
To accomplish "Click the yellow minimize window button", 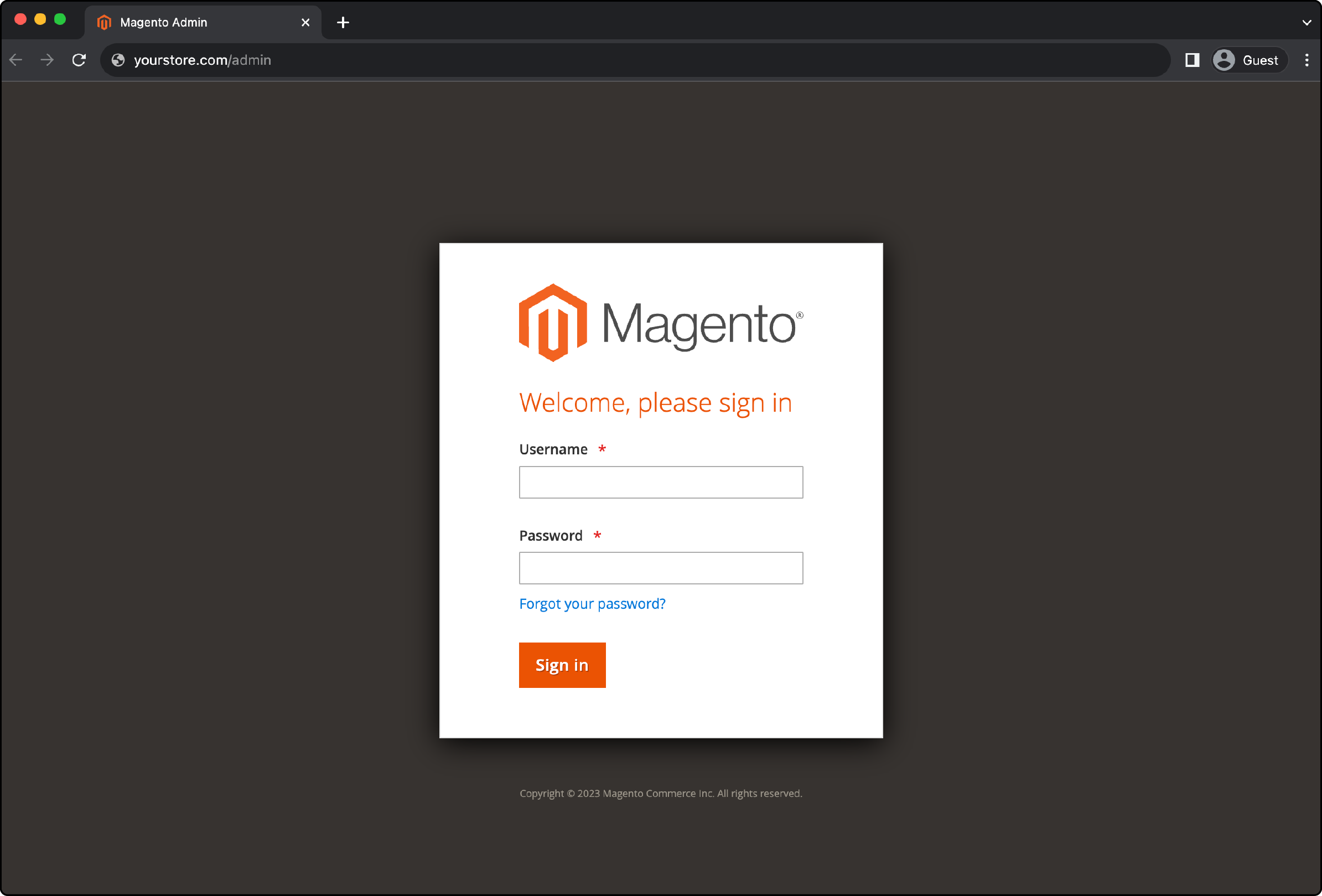I will pyautogui.click(x=40, y=19).
